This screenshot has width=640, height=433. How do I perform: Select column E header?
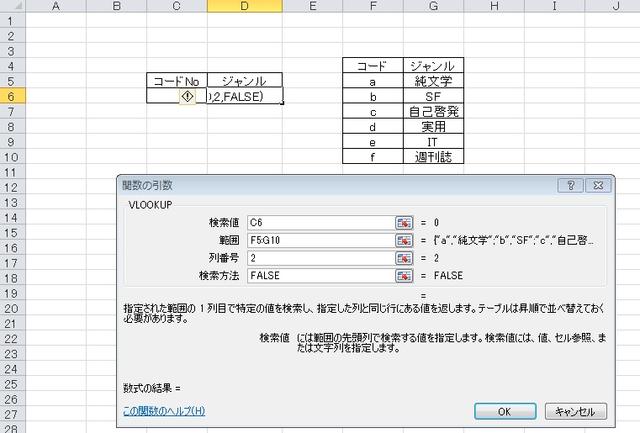312,6
